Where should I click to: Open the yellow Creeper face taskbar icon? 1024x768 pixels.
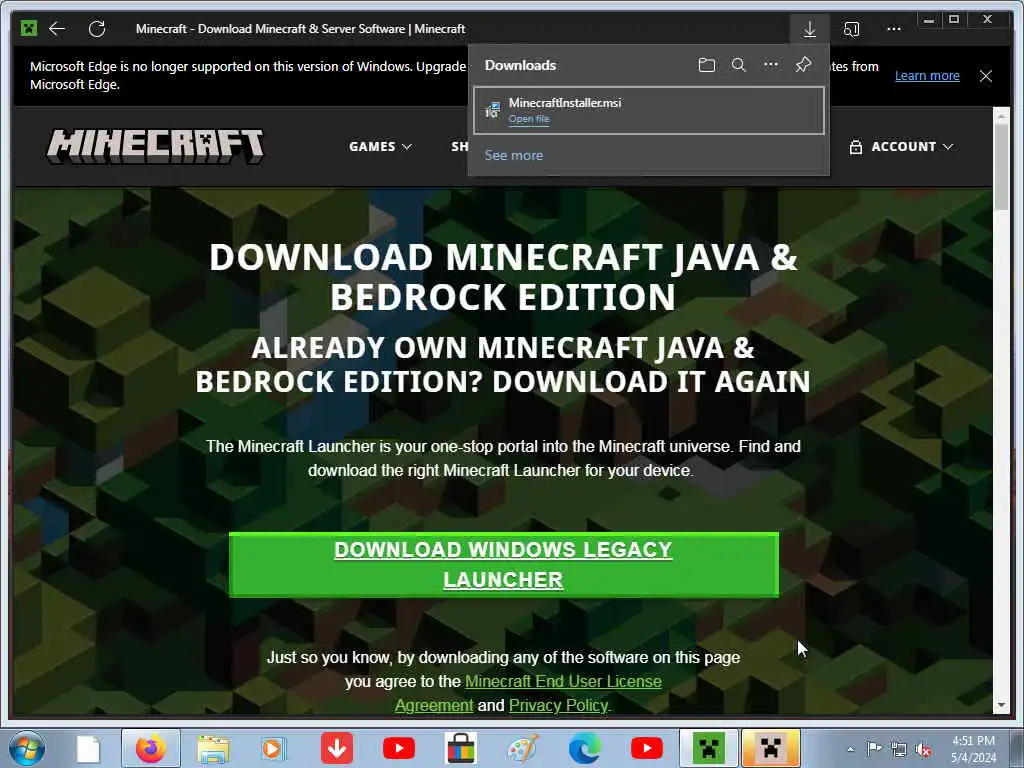click(771, 748)
